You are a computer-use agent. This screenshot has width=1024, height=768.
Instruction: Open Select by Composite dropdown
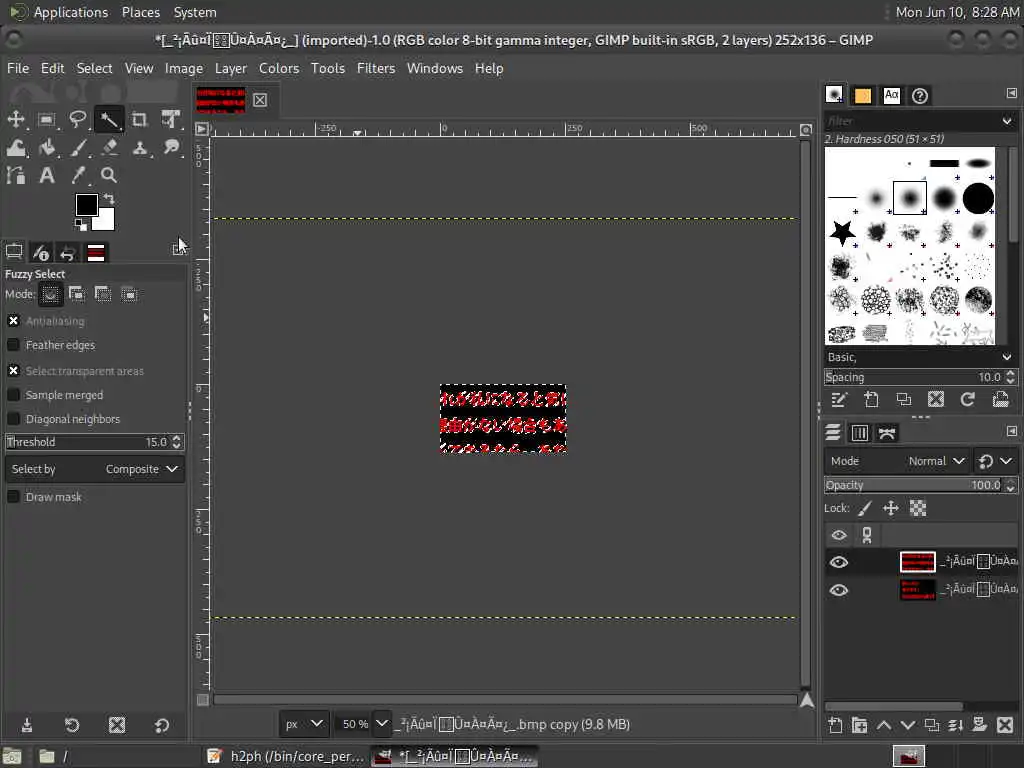[x=95, y=469]
